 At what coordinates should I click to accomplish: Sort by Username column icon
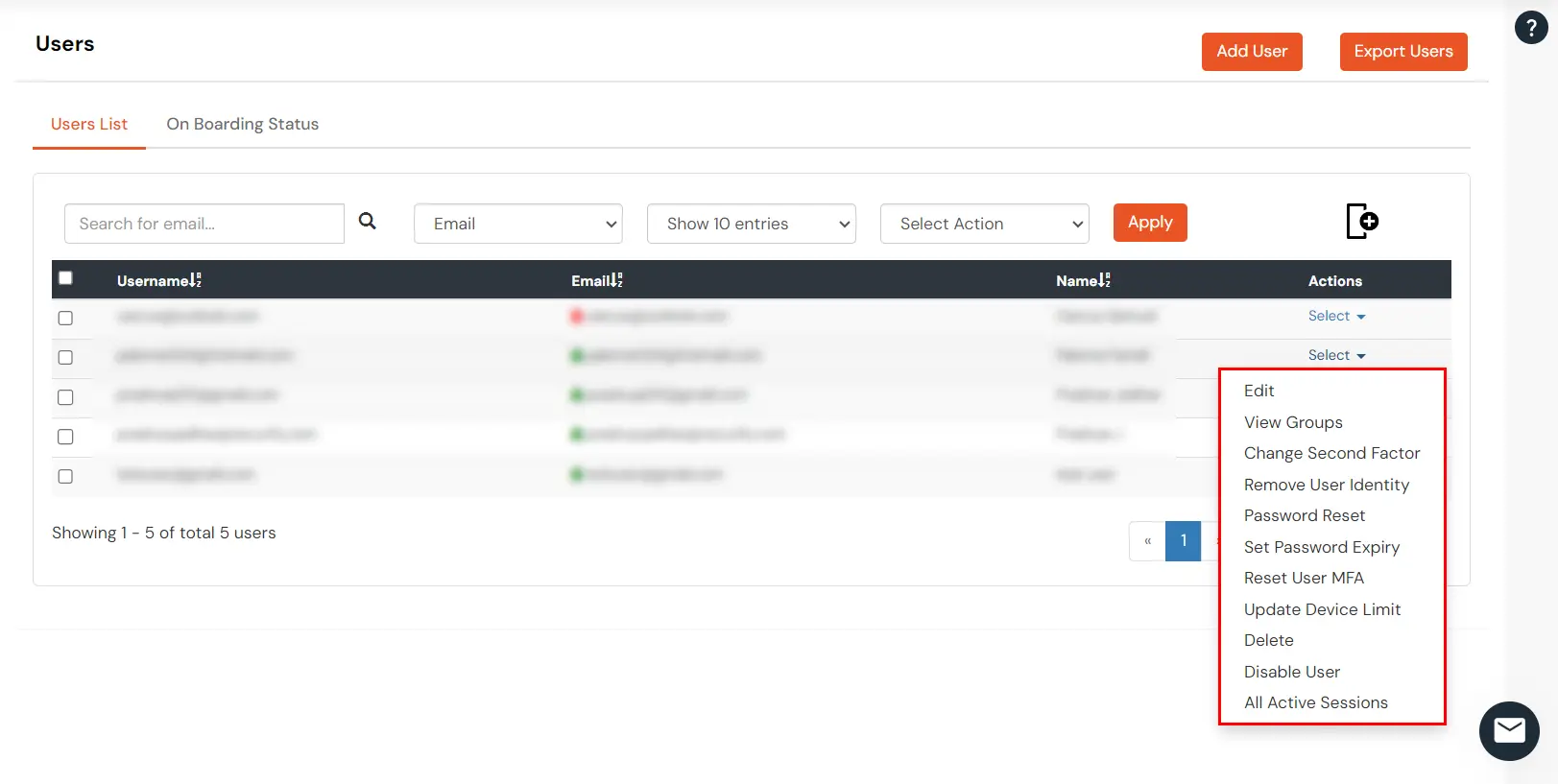tap(196, 280)
